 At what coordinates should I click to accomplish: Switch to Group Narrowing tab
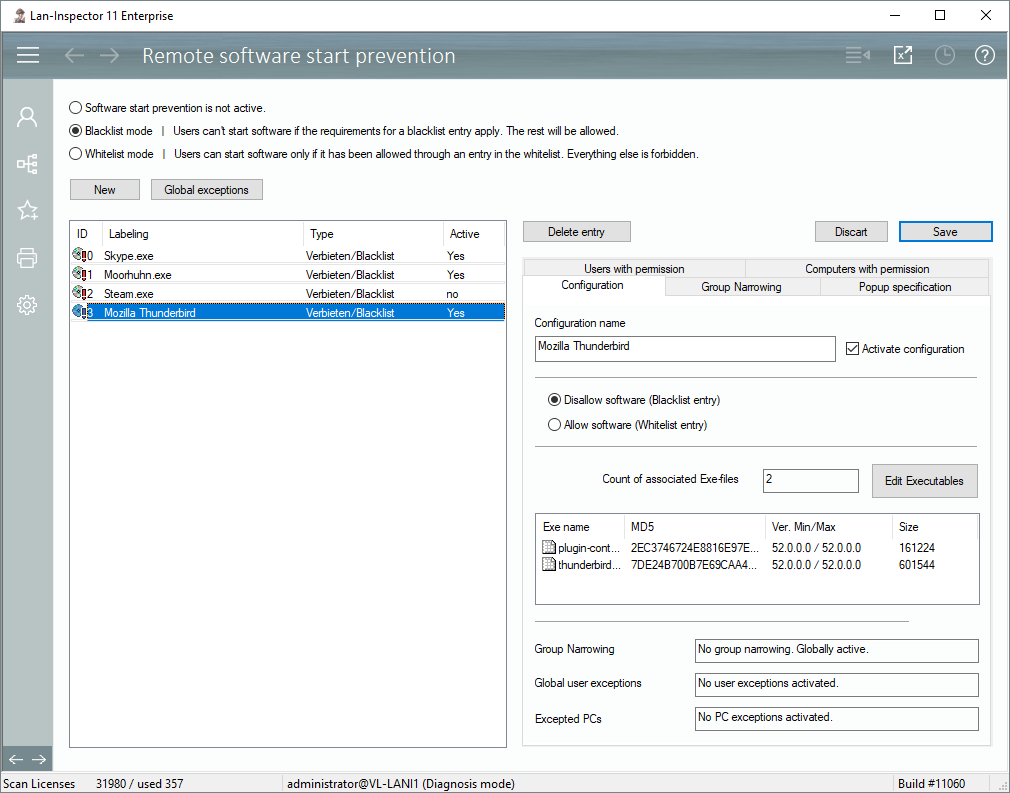(741, 287)
